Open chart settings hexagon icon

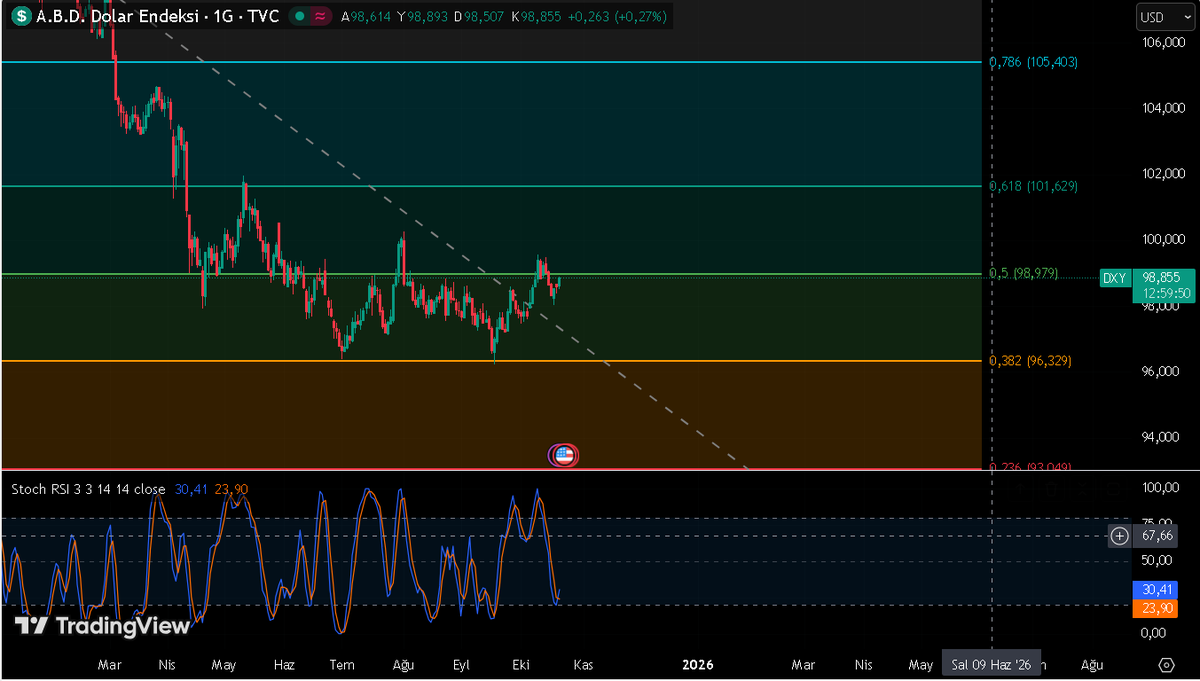[1166, 664]
